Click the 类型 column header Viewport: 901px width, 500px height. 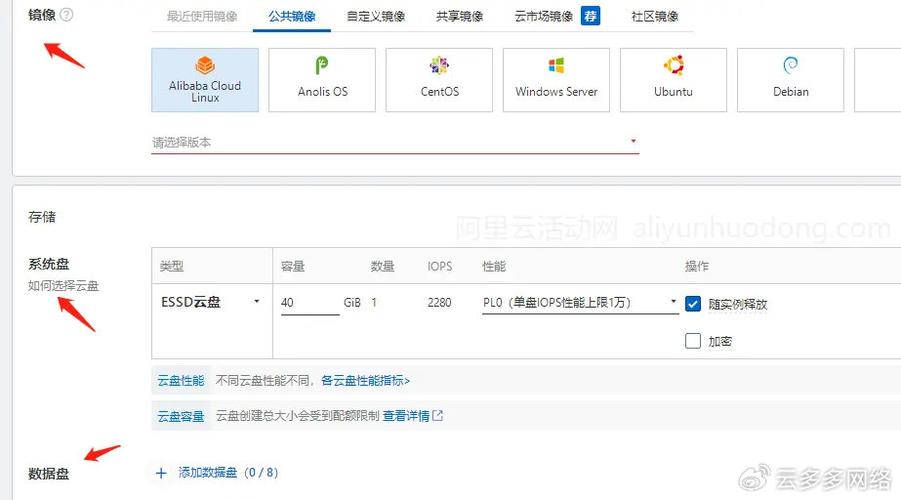pyautogui.click(x=171, y=266)
